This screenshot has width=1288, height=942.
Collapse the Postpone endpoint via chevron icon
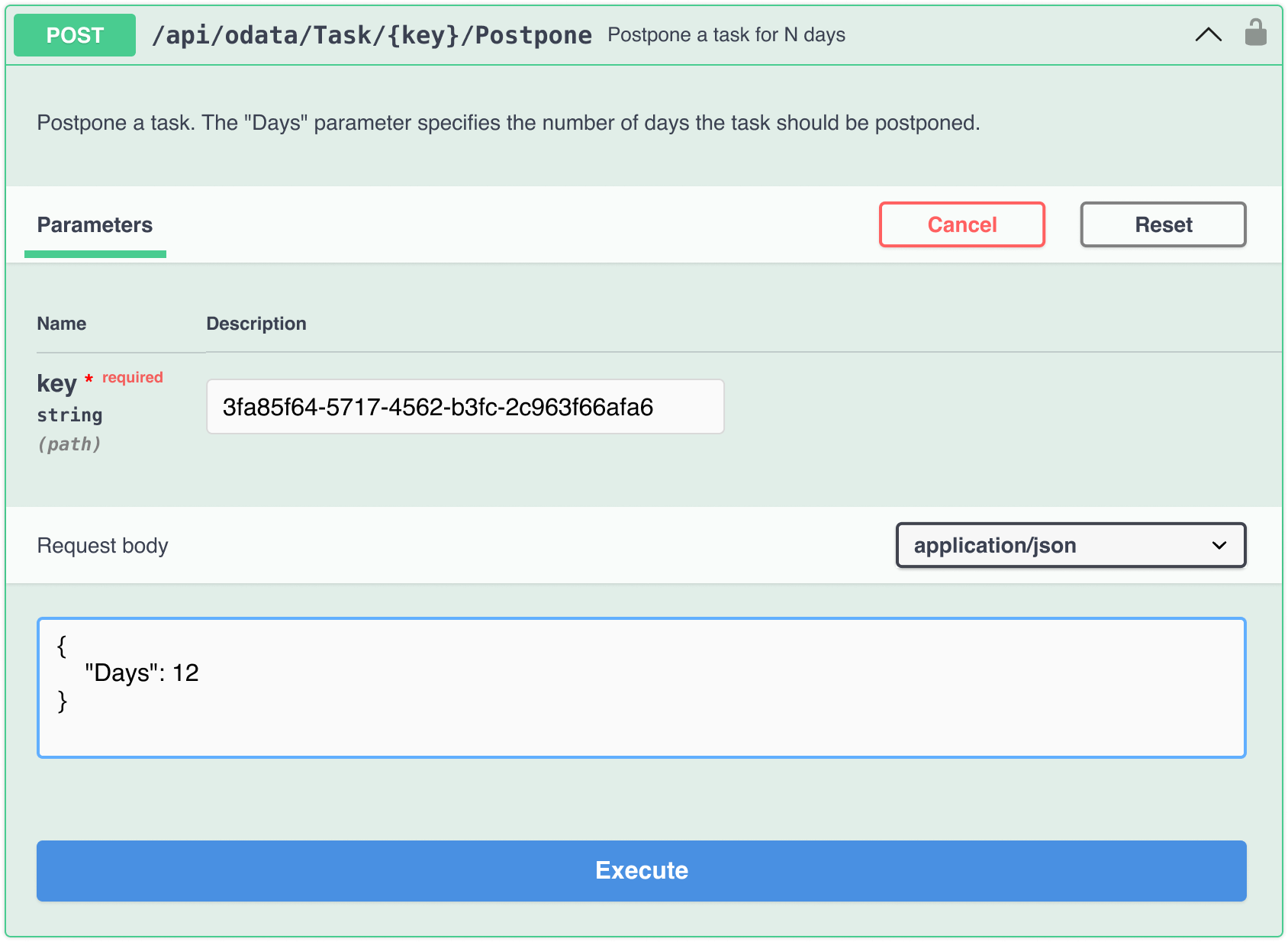(x=1208, y=34)
